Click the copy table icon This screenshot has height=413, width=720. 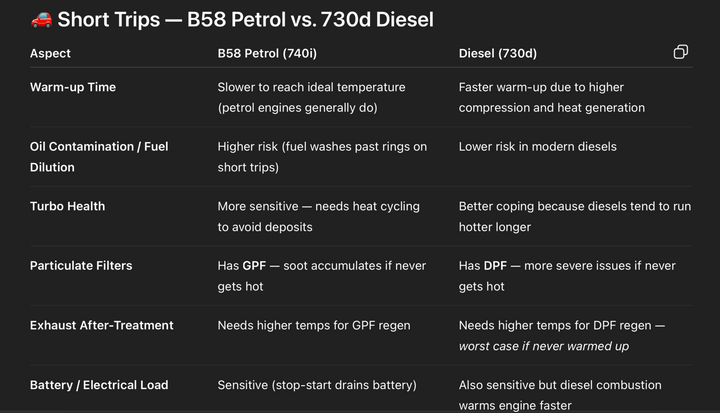click(680, 52)
